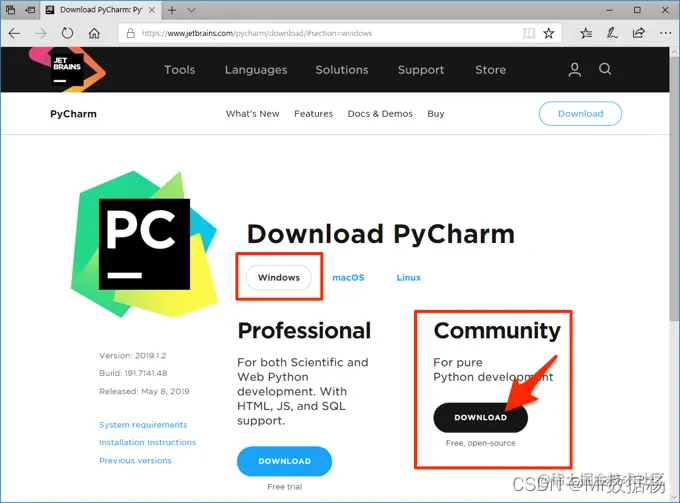Open the JetBrains account user icon
The width and height of the screenshot is (680, 503).
[x=575, y=69]
